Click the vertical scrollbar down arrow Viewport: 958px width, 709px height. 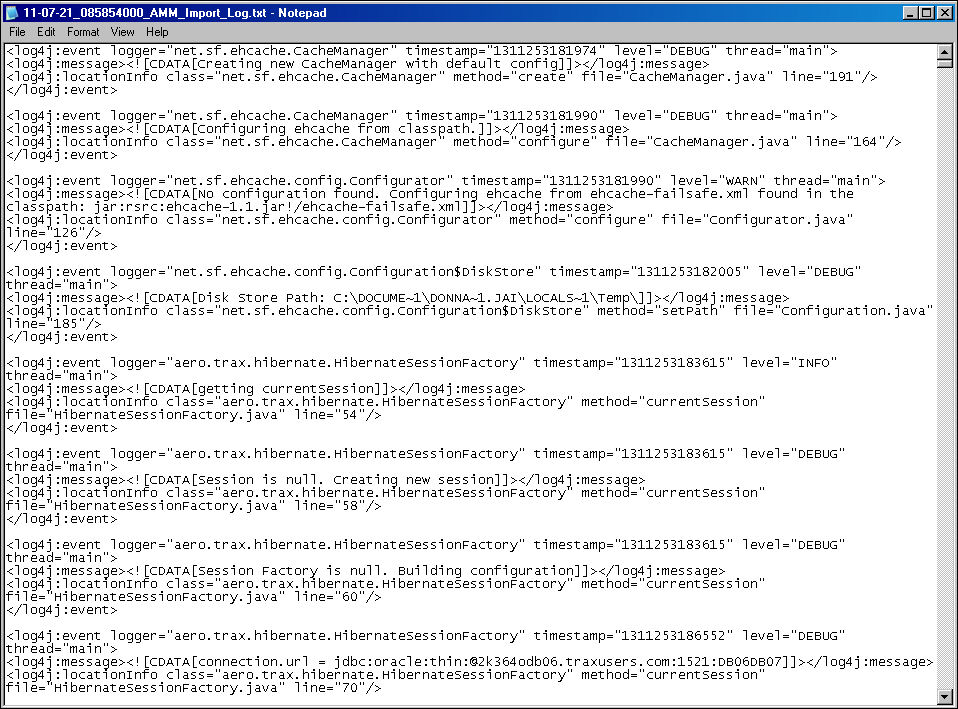(945, 696)
